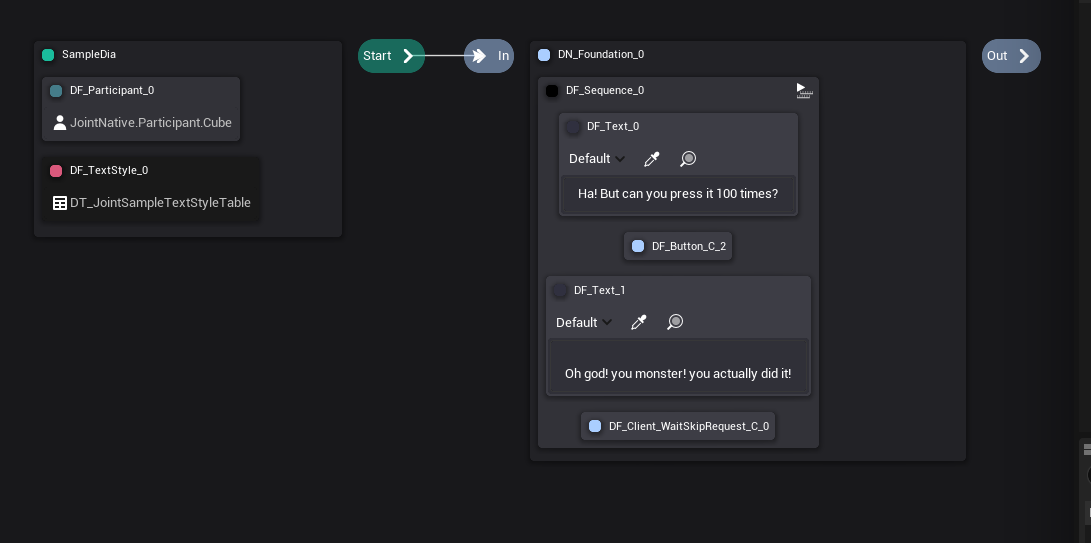This screenshot has width=1091, height=543.
Task: Click the person icon beside JointNative.Participant.Cube
Action: [60, 123]
